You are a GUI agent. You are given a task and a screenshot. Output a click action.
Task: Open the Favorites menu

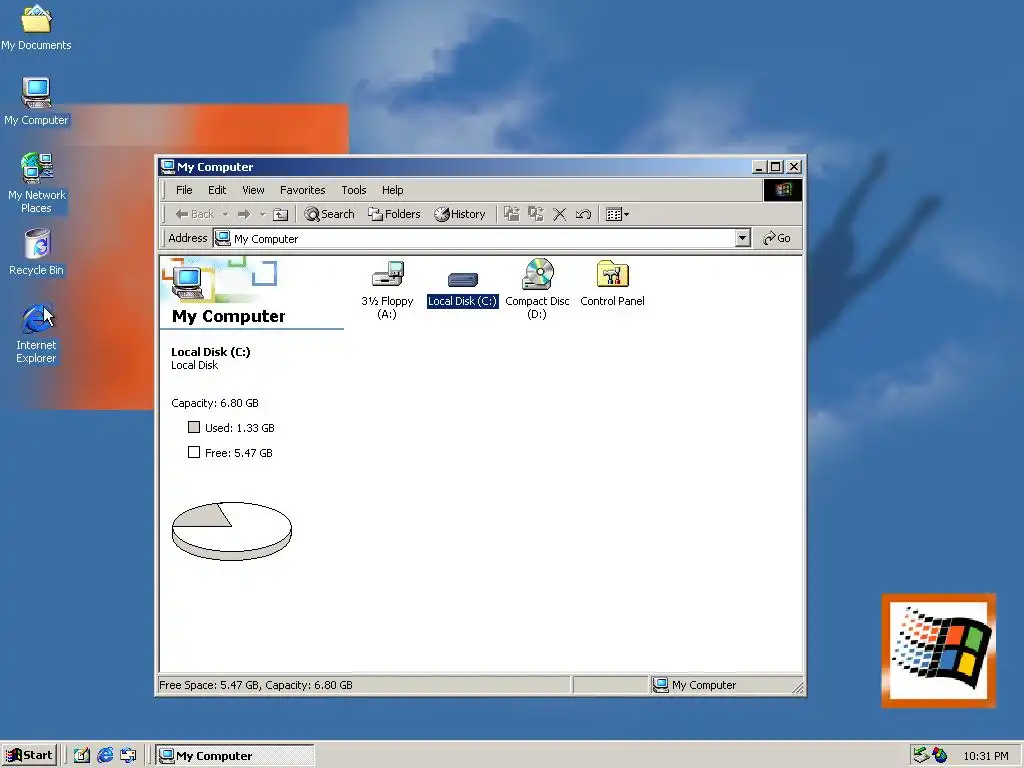[x=302, y=190]
